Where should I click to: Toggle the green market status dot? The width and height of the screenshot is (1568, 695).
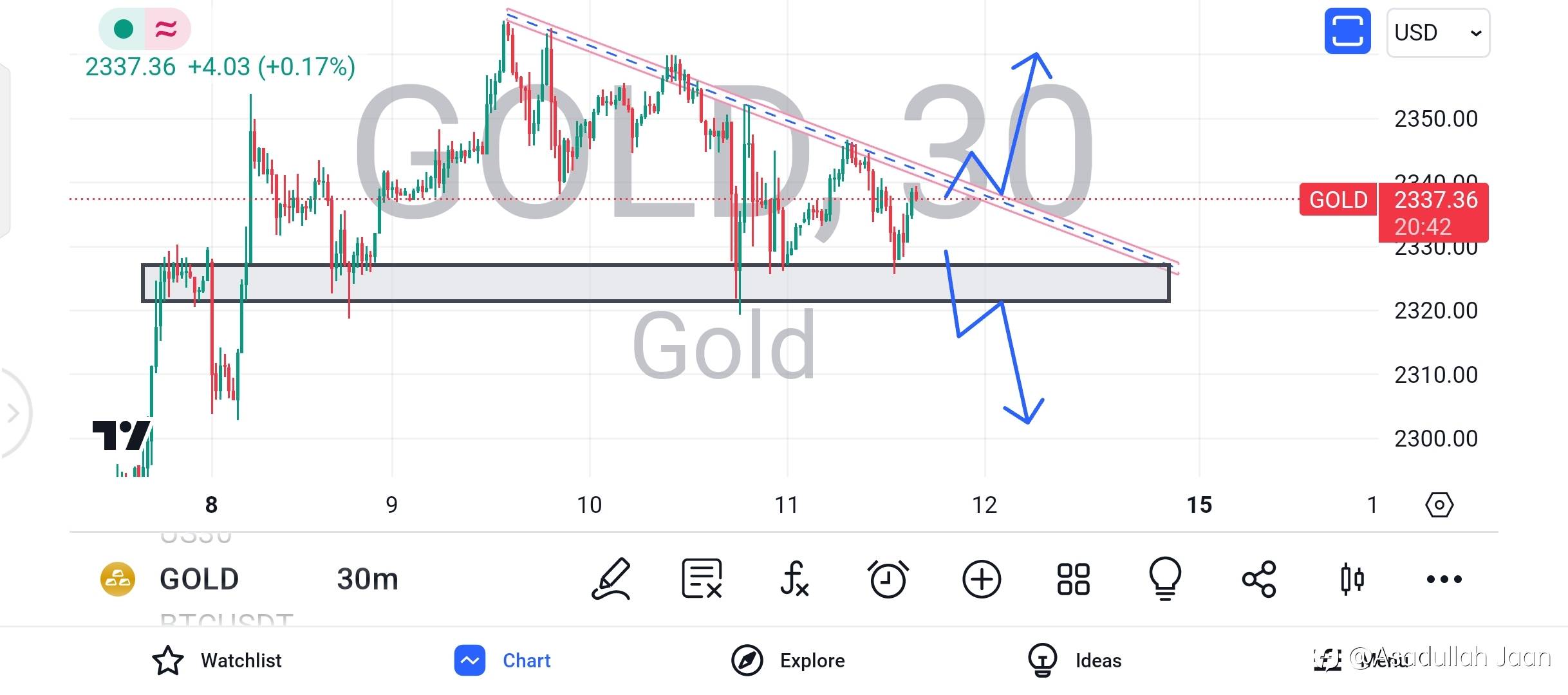coord(123,29)
